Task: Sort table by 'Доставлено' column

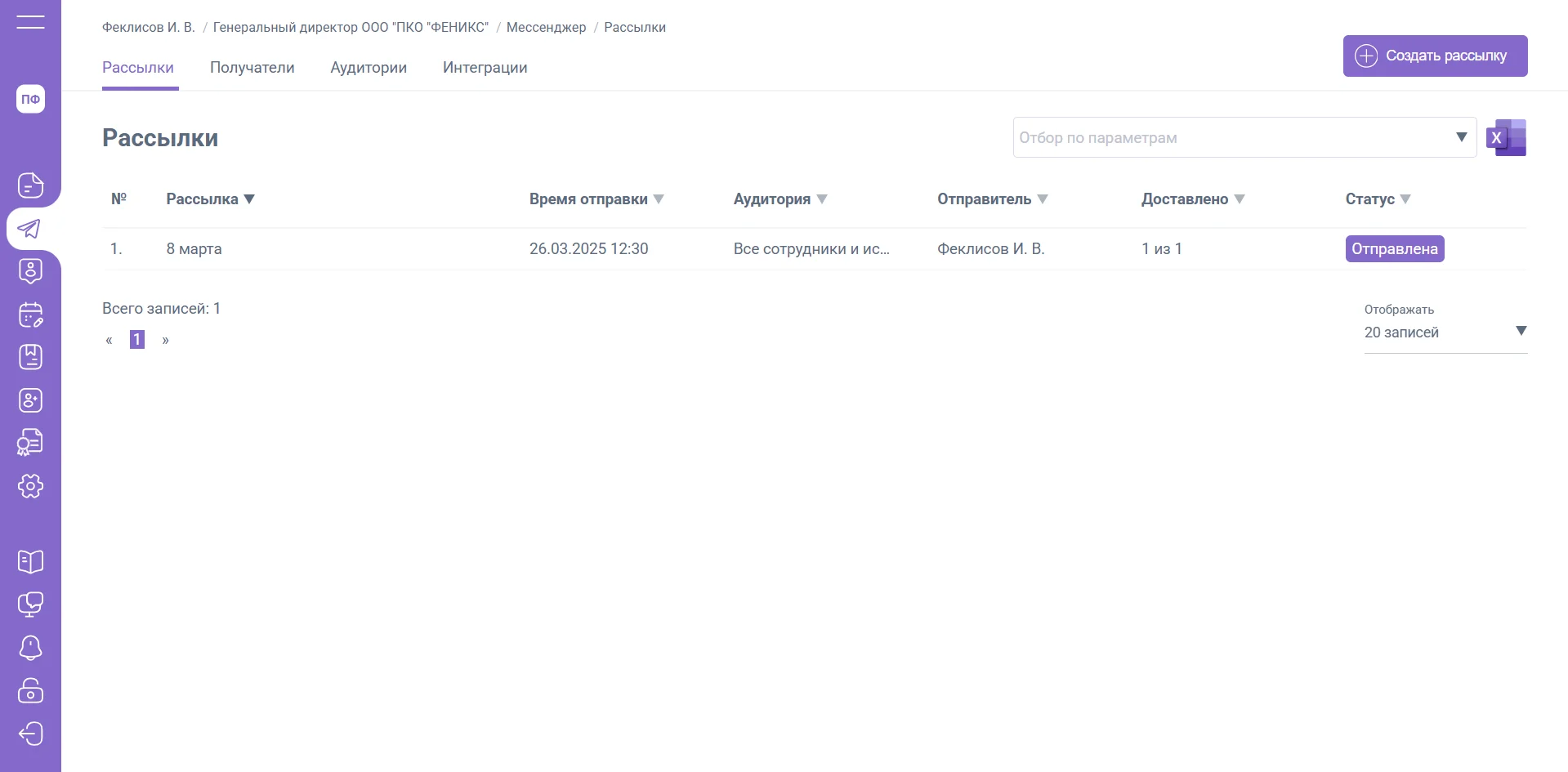Action: (x=1239, y=199)
